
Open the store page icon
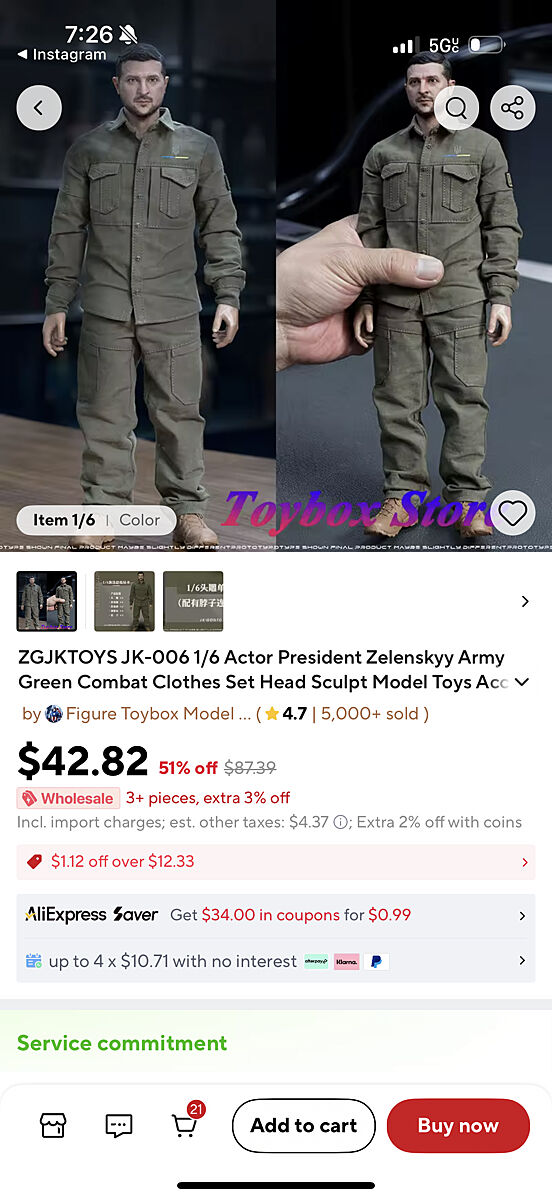[x=53, y=1125]
